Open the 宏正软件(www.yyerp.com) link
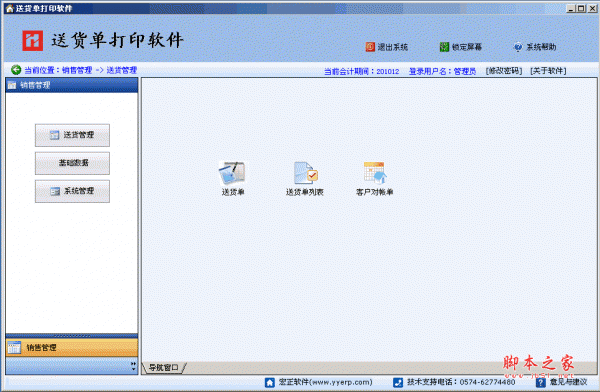The image size is (600, 392). point(325,382)
